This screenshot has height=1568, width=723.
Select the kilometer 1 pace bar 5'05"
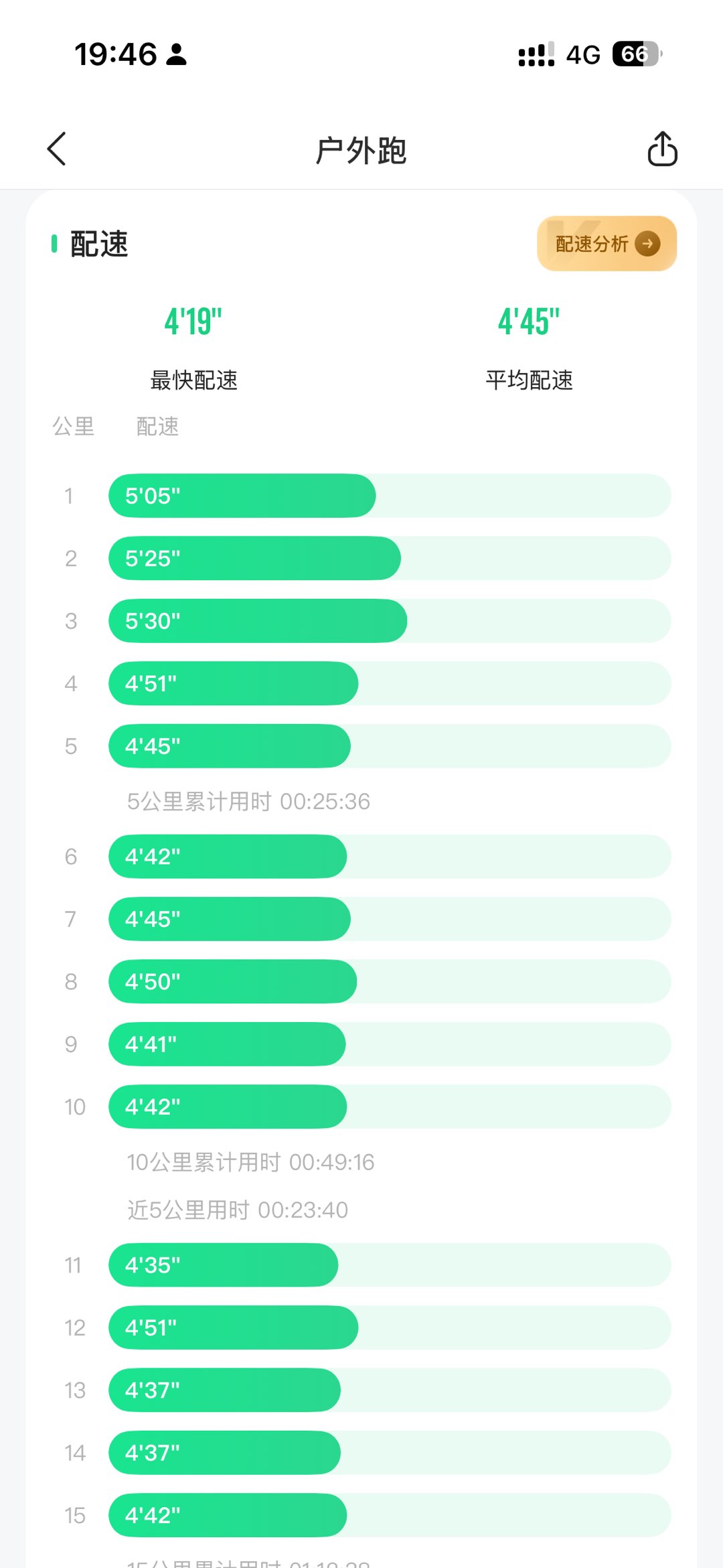(x=242, y=496)
